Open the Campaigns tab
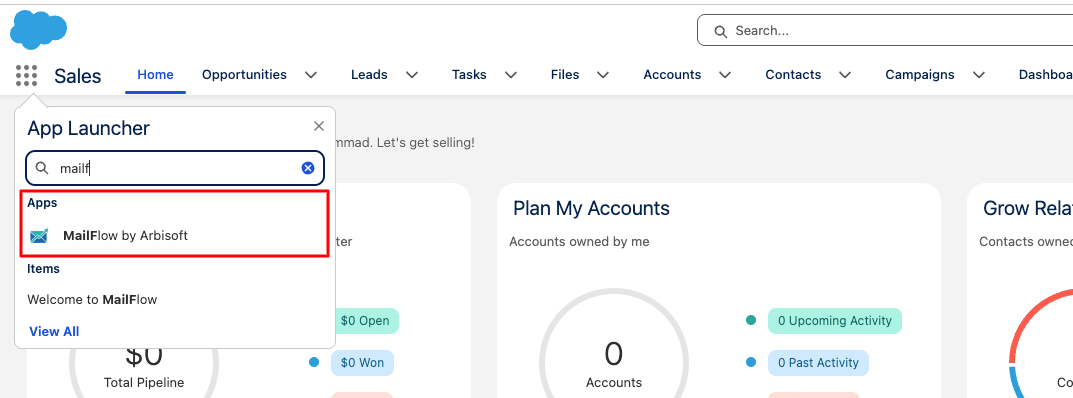Image resolution: width=1073 pixels, height=398 pixels. click(920, 75)
